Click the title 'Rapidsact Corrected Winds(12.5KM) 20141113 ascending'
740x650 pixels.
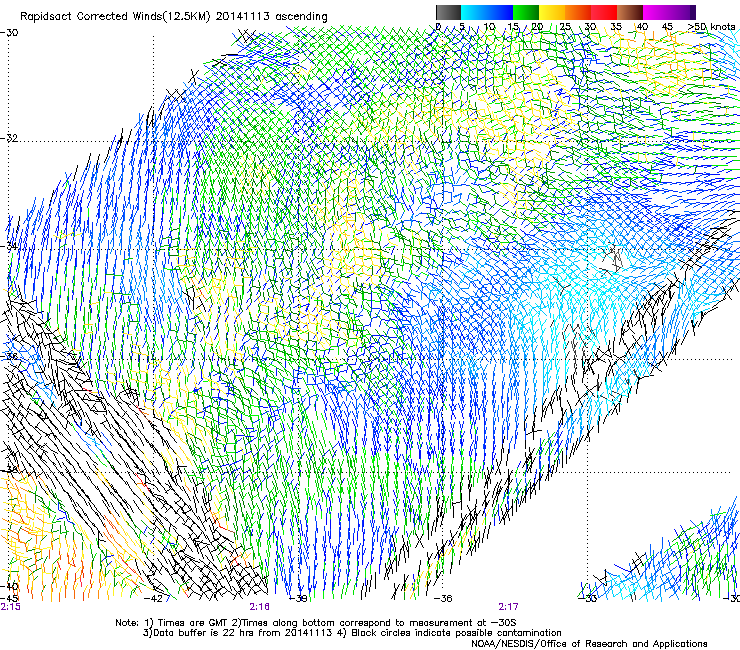(x=174, y=17)
